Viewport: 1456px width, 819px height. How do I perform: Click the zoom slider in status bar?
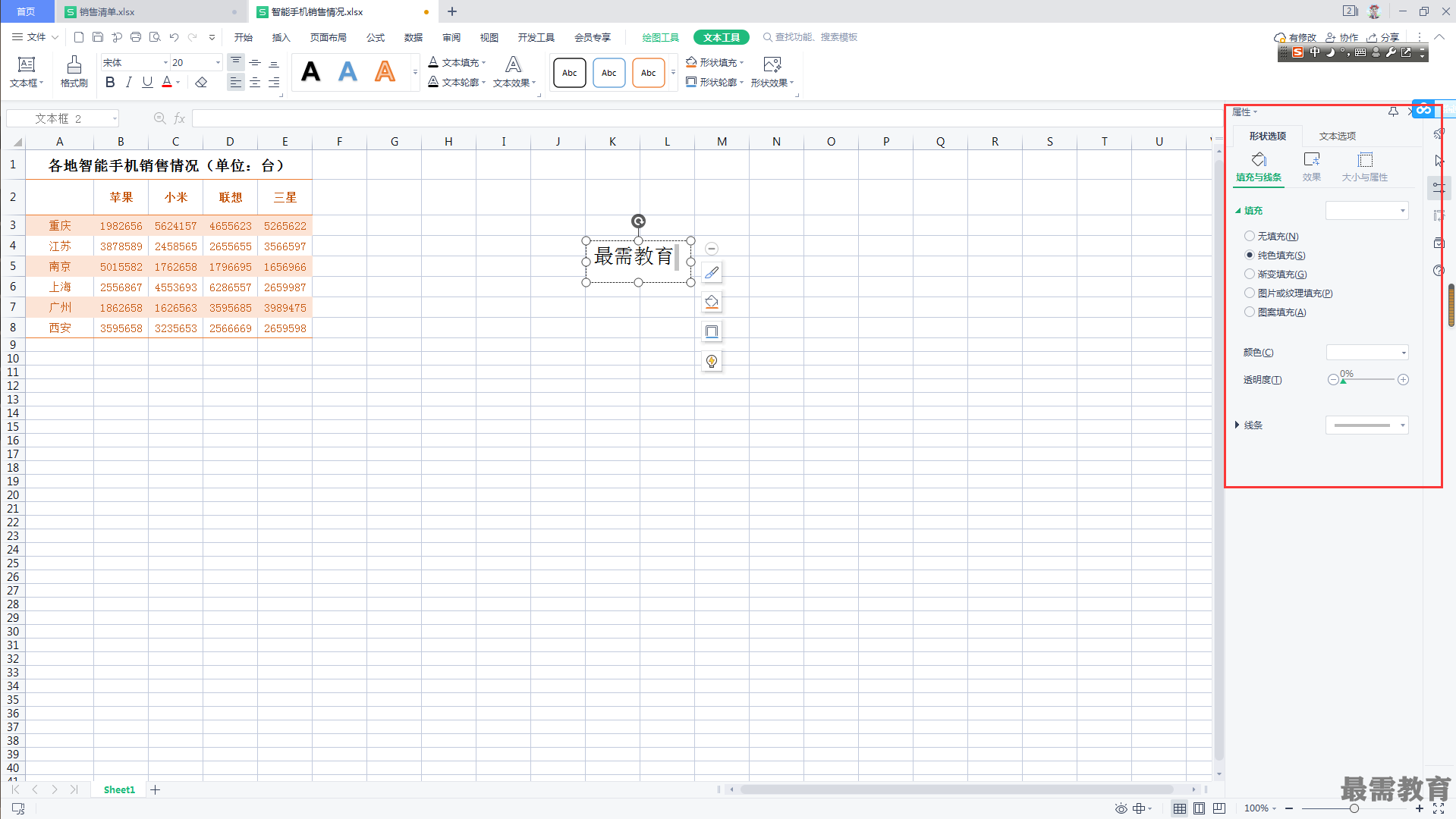click(x=1354, y=808)
